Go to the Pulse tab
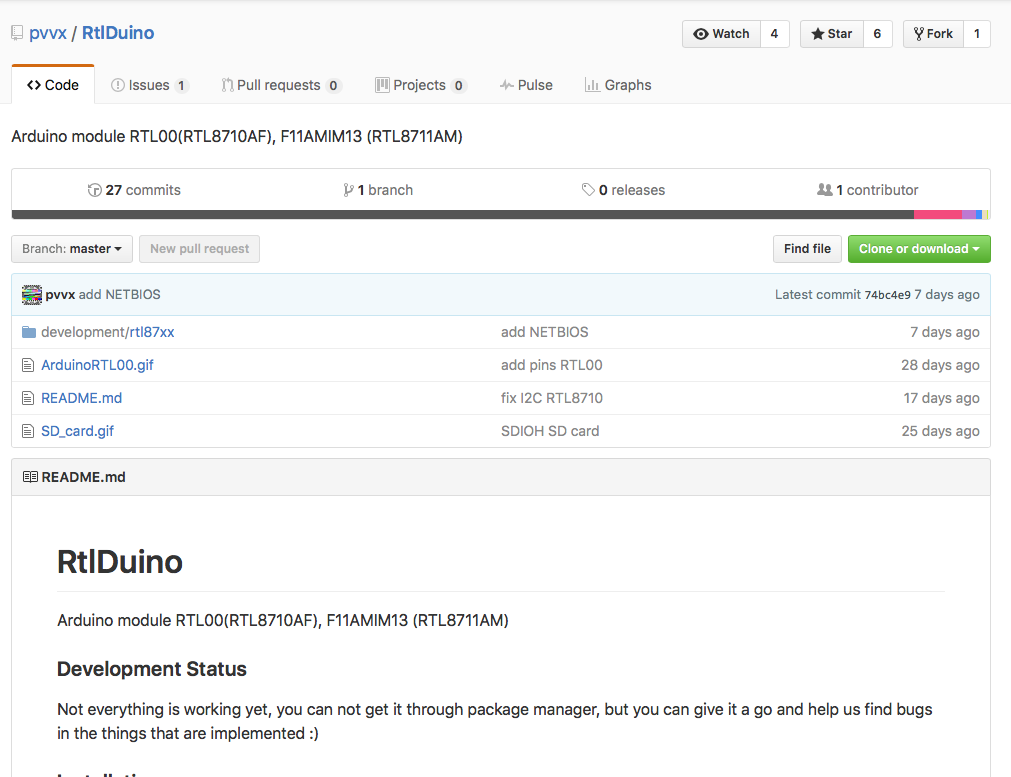Viewport: 1011px width, 777px height. [x=526, y=85]
